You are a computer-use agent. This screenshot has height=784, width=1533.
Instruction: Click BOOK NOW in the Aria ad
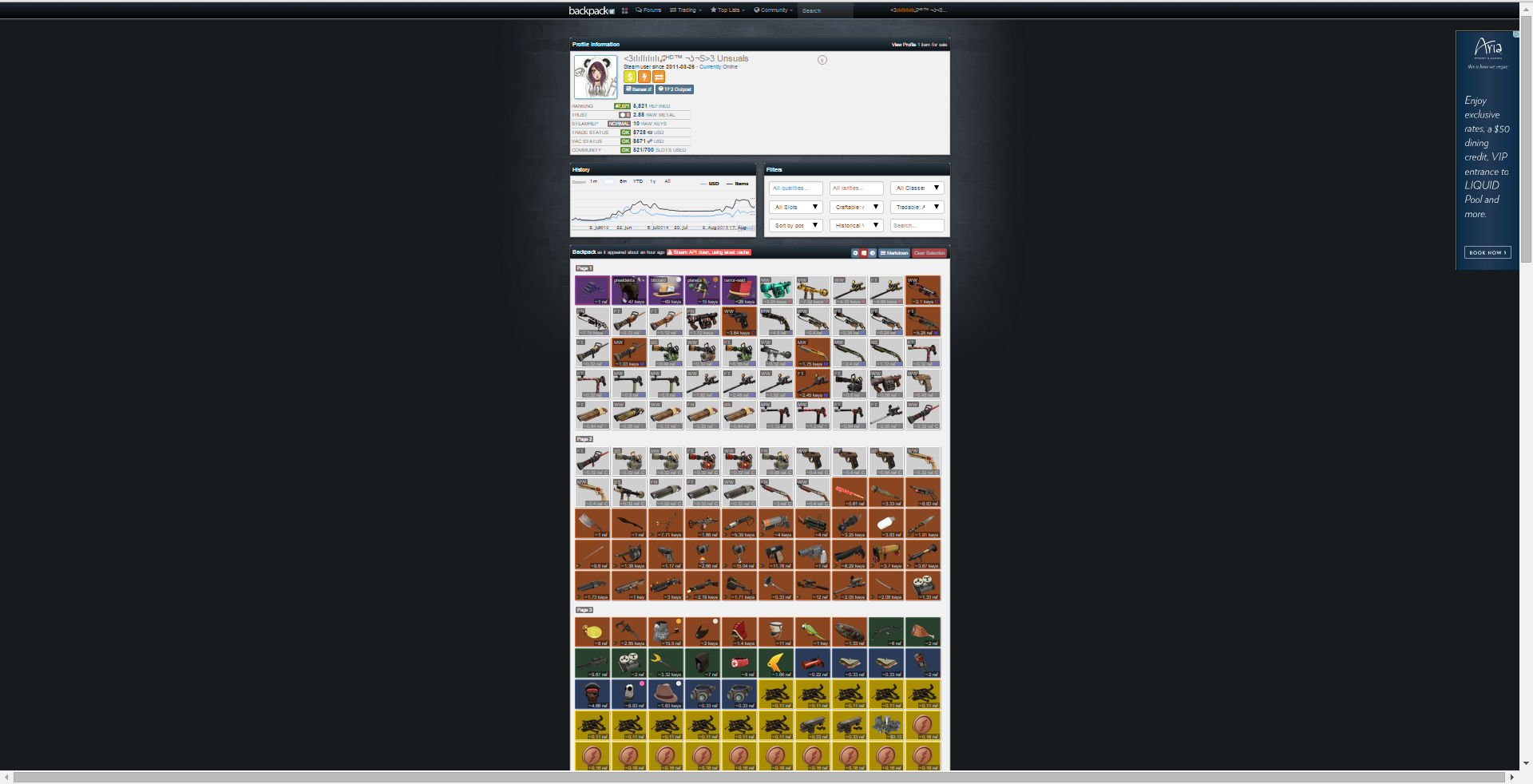point(1487,252)
